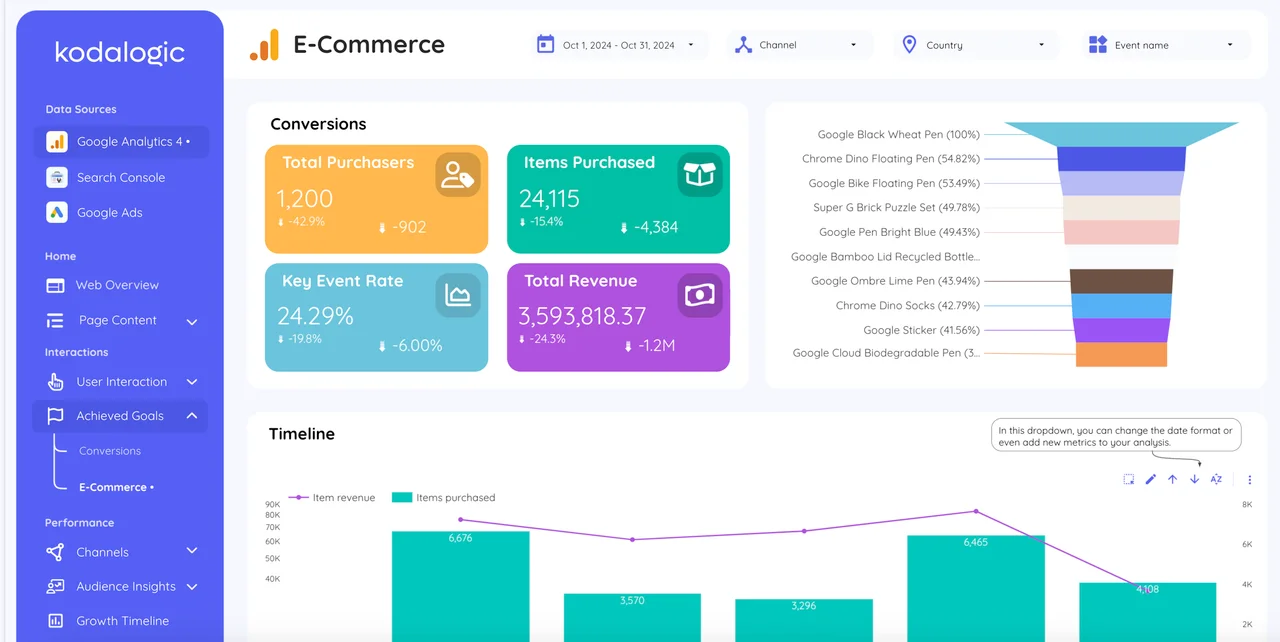Expand the Page Content chevron
Screen dimensions: 1280x642
pyautogui.click(x=192, y=322)
